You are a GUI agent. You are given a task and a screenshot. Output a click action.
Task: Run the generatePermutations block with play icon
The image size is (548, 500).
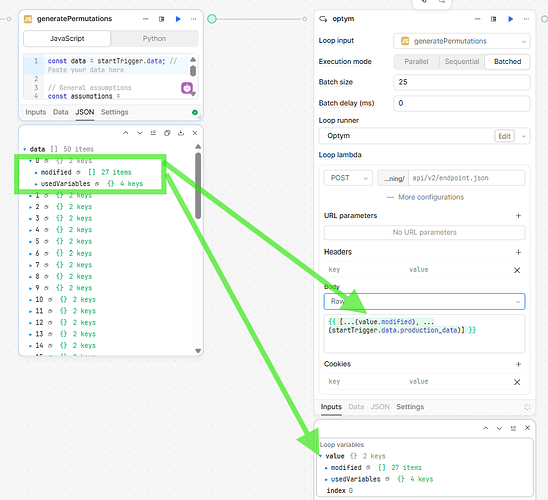(178, 19)
